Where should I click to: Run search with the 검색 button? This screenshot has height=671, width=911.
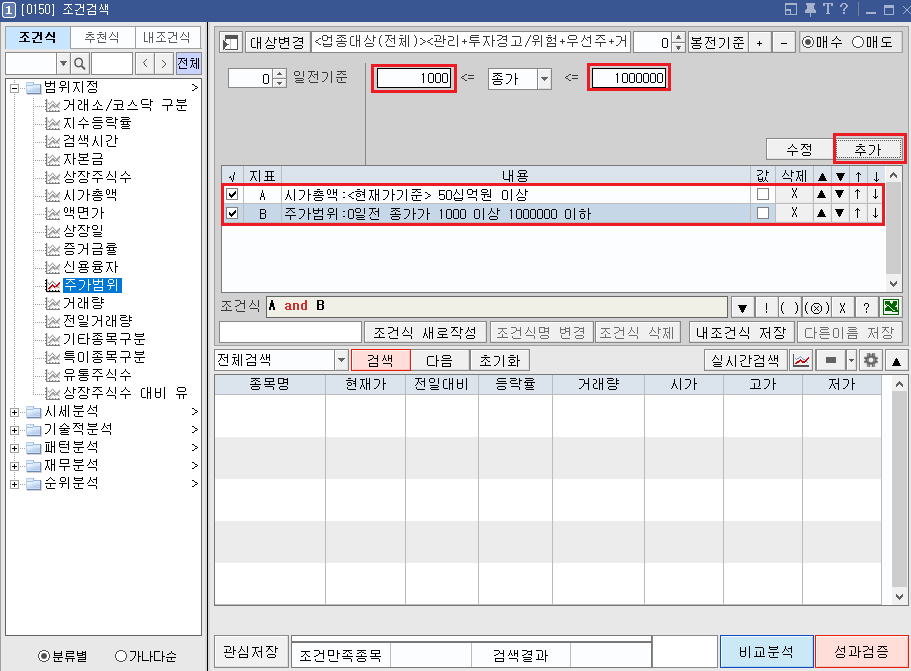(x=381, y=361)
